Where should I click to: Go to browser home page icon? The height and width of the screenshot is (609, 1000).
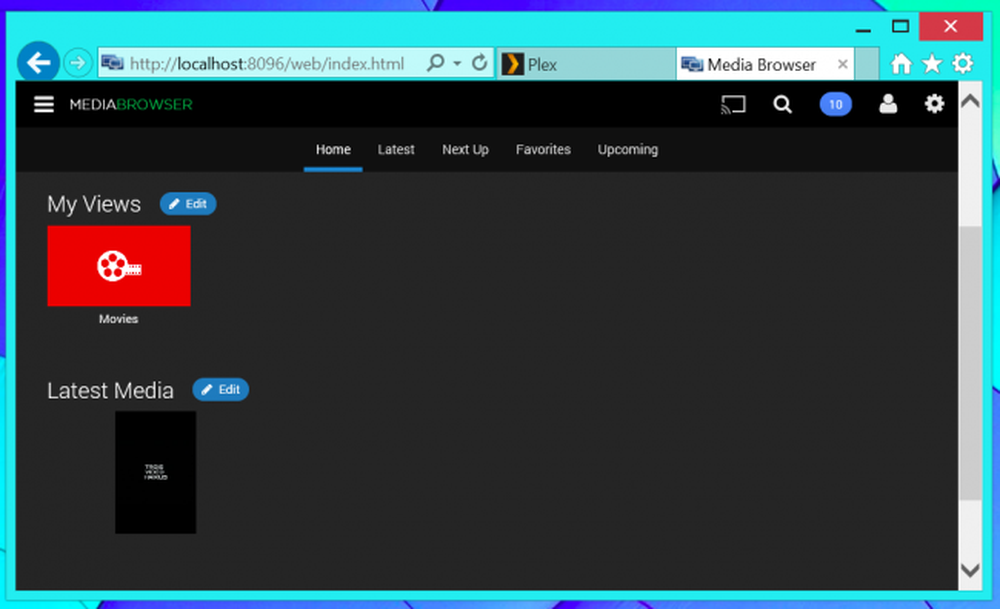pos(901,64)
